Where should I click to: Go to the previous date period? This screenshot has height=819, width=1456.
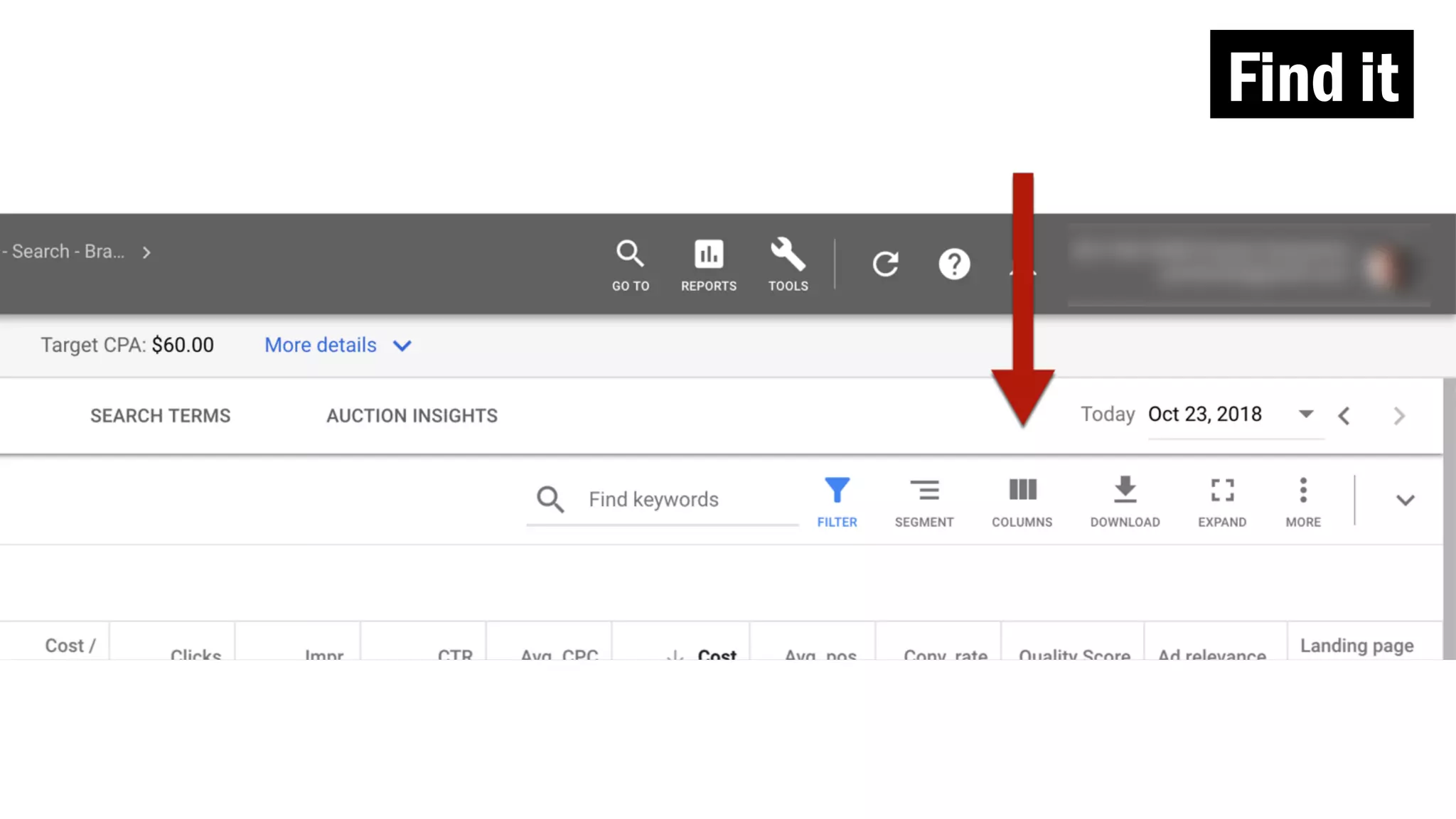(1344, 416)
